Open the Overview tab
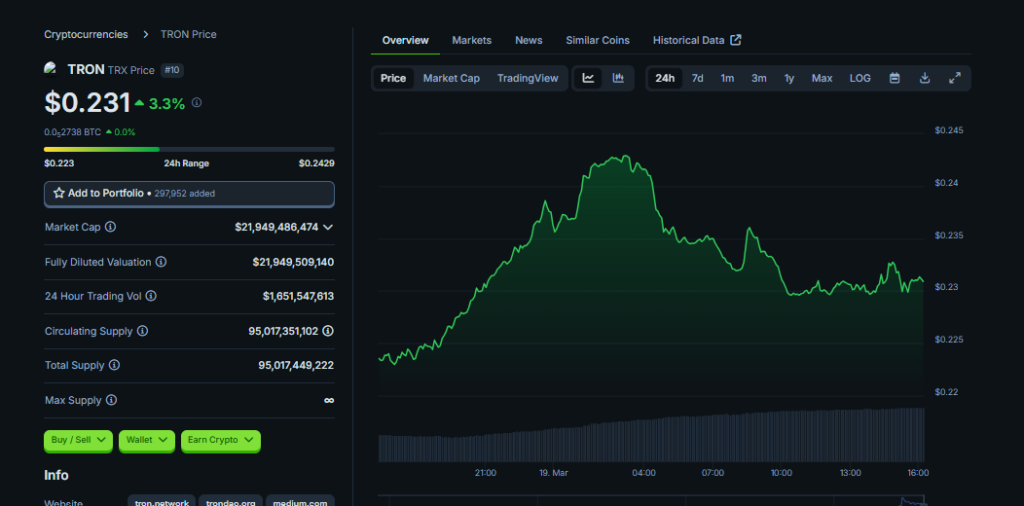This screenshot has height=506, width=1024. click(406, 40)
